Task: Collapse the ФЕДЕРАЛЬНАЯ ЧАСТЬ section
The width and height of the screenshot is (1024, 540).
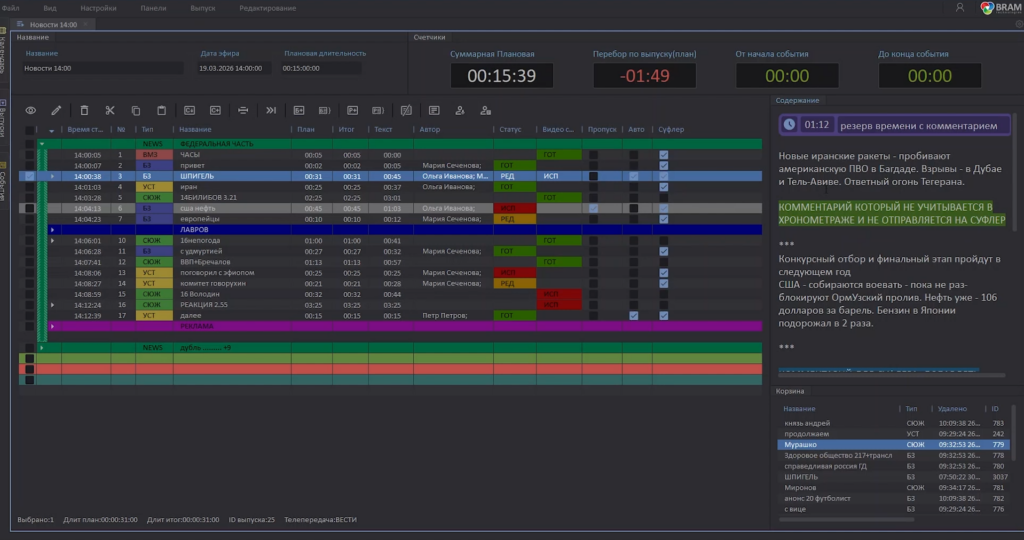Action: [42, 144]
